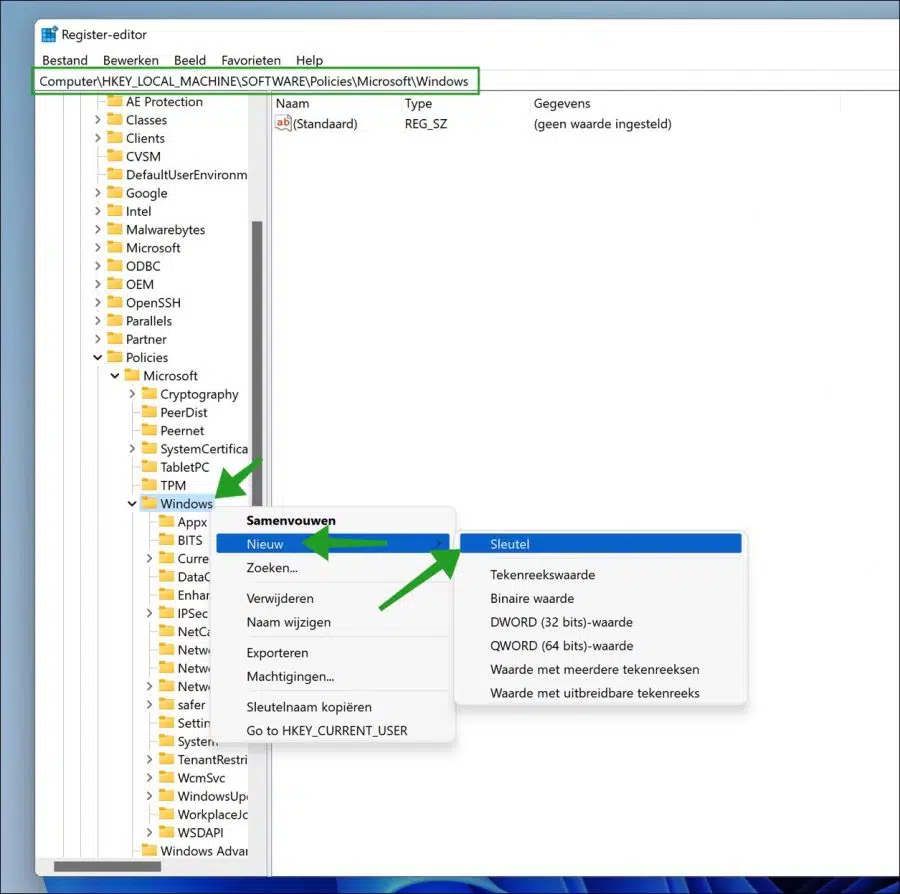Select Waarde met meerdere tekenreeksen
The image size is (900, 894).
pyautogui.click(x=601, y=669)
